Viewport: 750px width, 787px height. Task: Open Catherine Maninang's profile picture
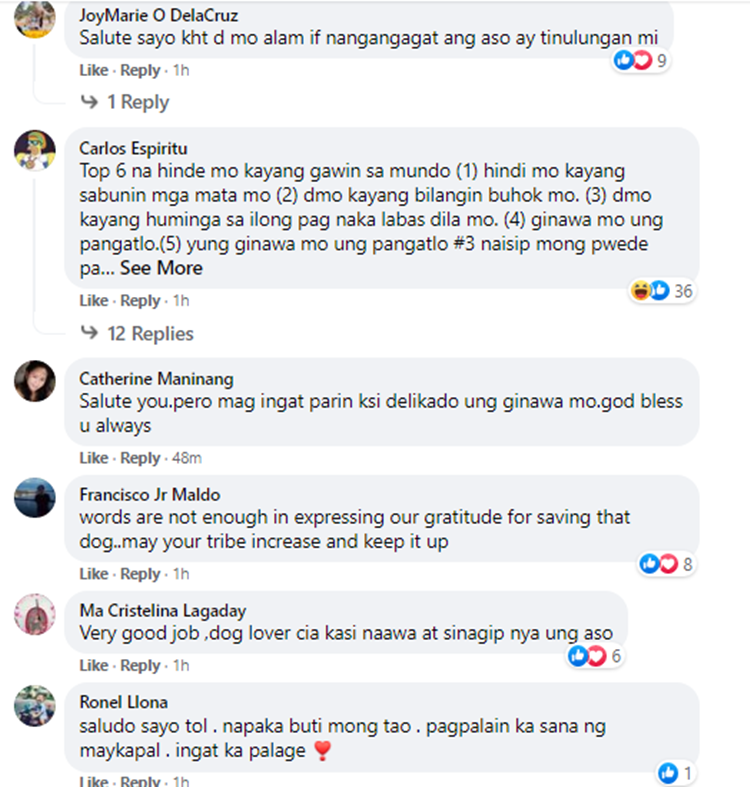point(35,381)
